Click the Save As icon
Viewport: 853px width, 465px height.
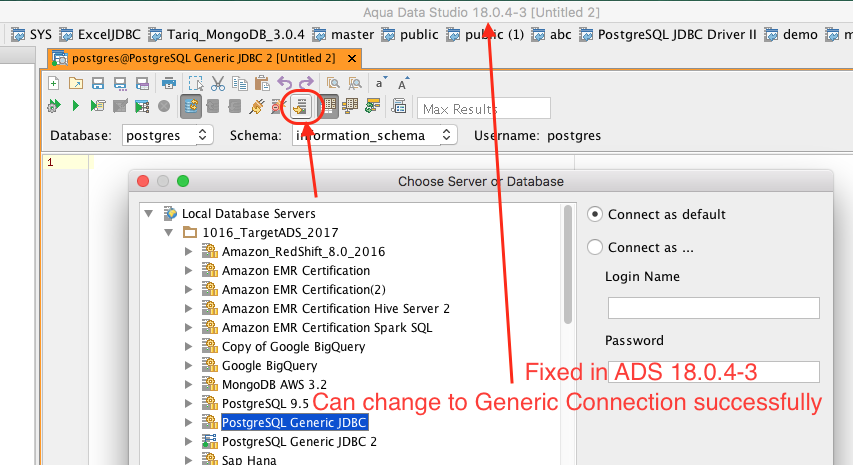pyautogui.click(x=120, y=83)
